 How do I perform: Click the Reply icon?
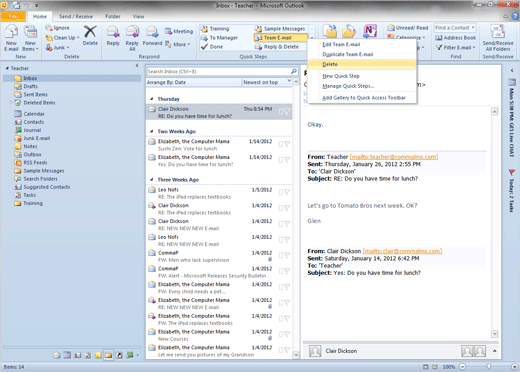pyautogui.click(x=113, y=32)
